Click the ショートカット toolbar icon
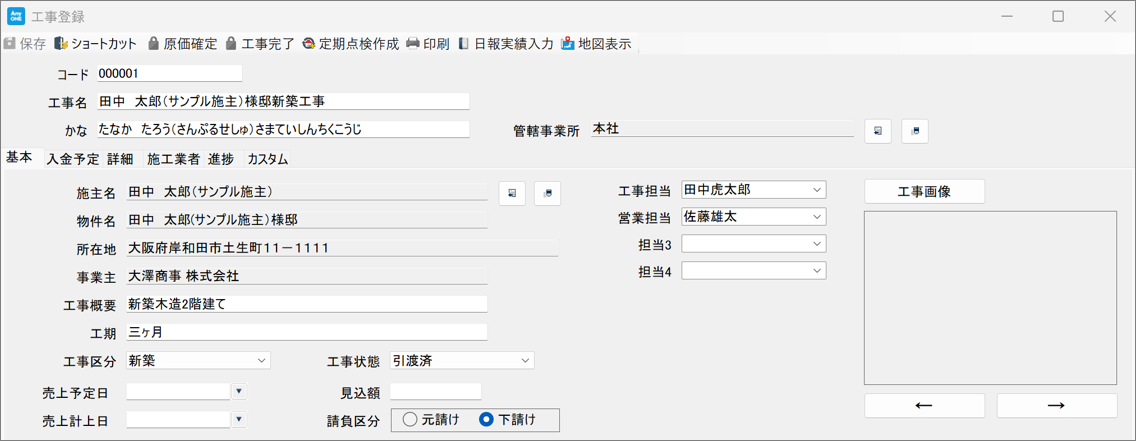Viewport: 1136px width, 441px height. 61,44
